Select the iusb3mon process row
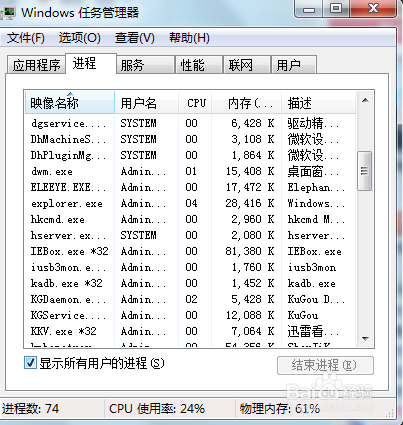This screenshot has width=403, height=425. 190,267
